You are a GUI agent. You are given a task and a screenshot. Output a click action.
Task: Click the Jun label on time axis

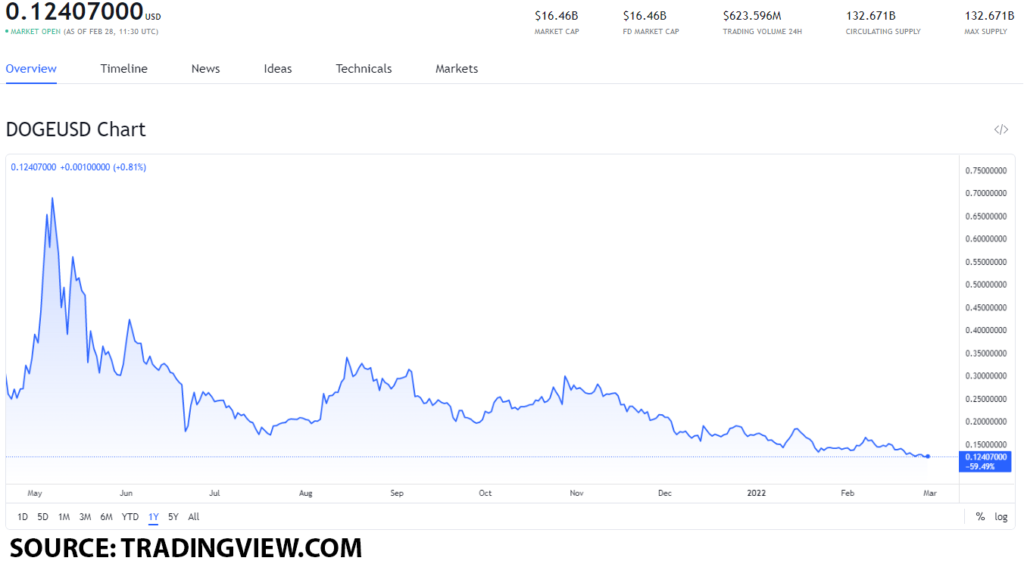pos(126,493)
